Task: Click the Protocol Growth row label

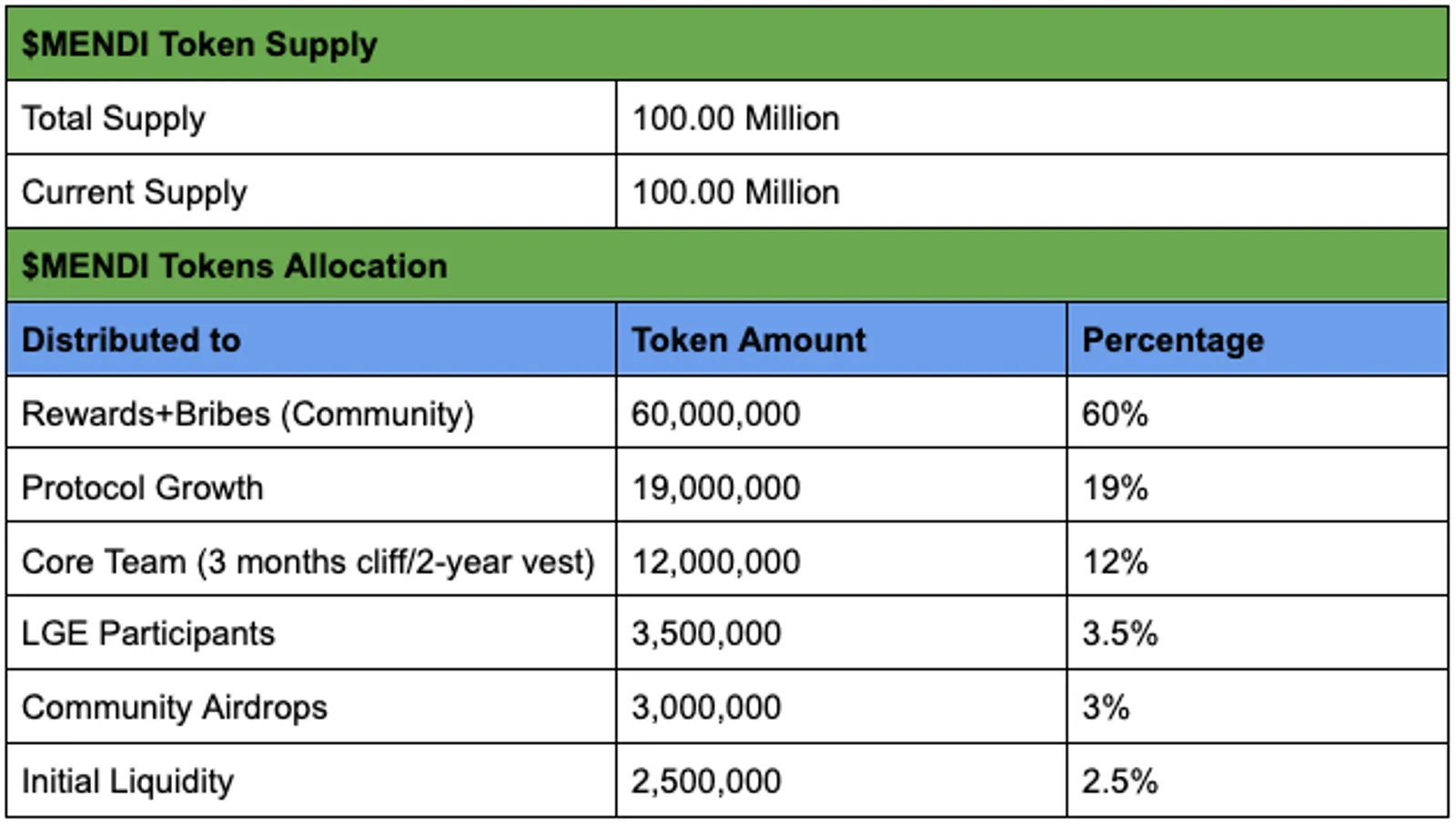Action: 311,487
